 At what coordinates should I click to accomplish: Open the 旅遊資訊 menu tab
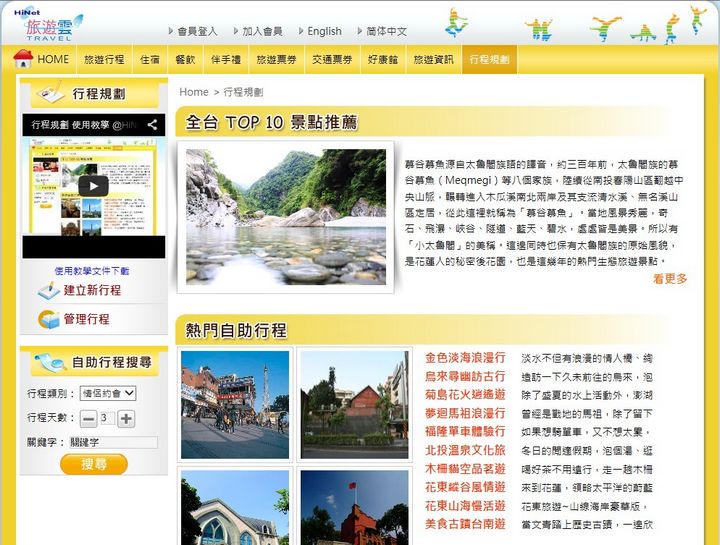[433, 59]
